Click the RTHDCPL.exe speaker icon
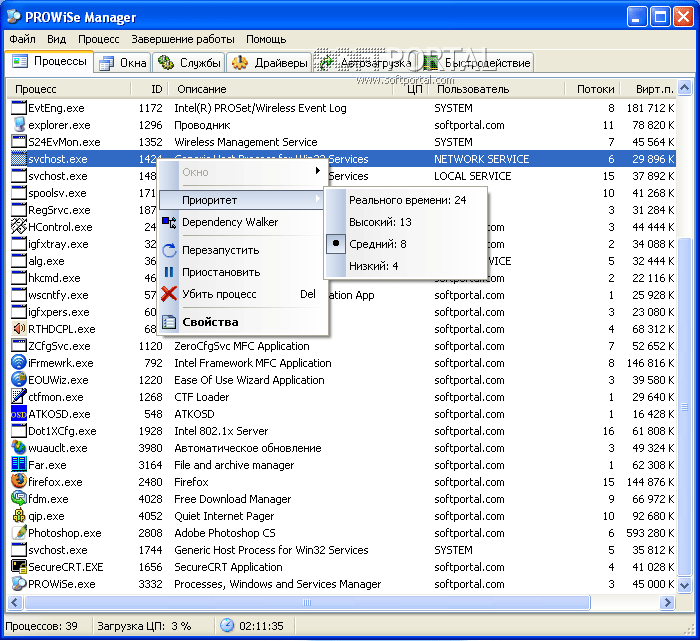 tap(19, 329)
